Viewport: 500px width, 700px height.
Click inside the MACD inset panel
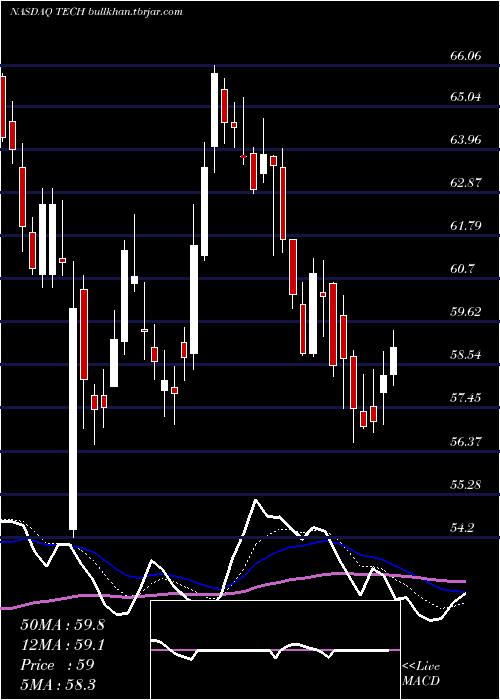[x=275, y=650]
